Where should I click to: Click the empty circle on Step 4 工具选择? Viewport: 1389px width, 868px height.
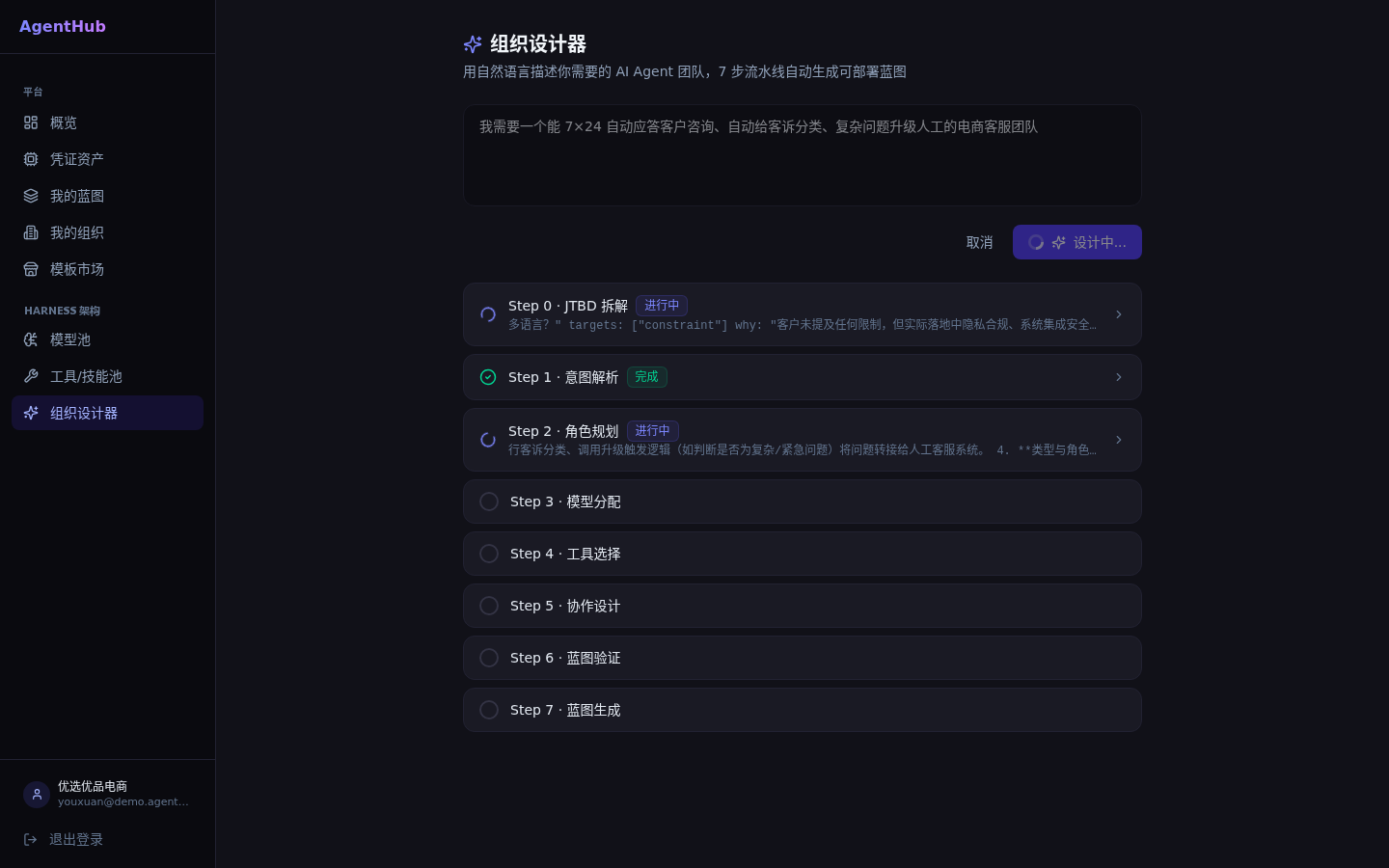(x=489, y=554)
